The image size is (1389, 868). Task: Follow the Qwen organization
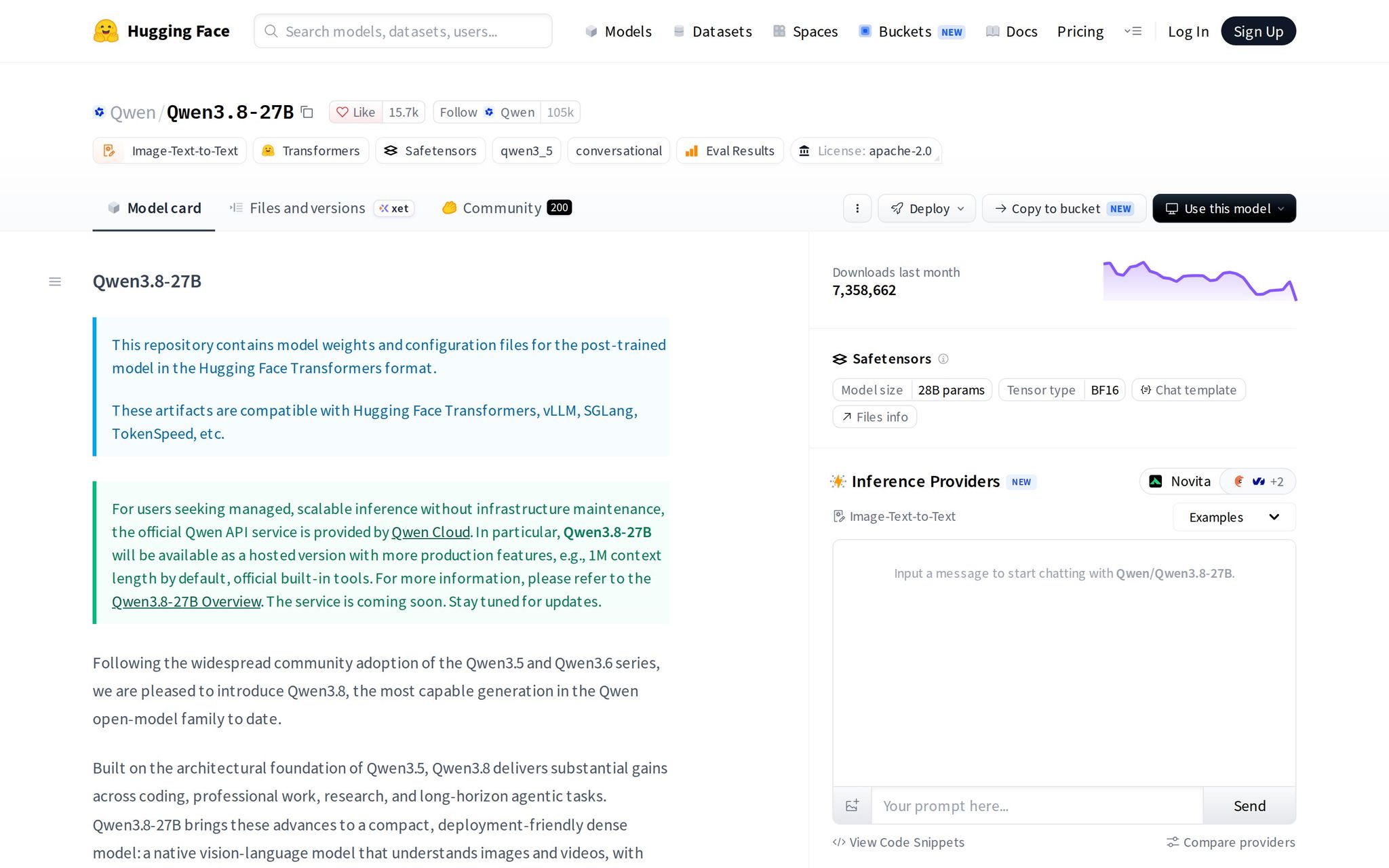(x=487, y=112)
